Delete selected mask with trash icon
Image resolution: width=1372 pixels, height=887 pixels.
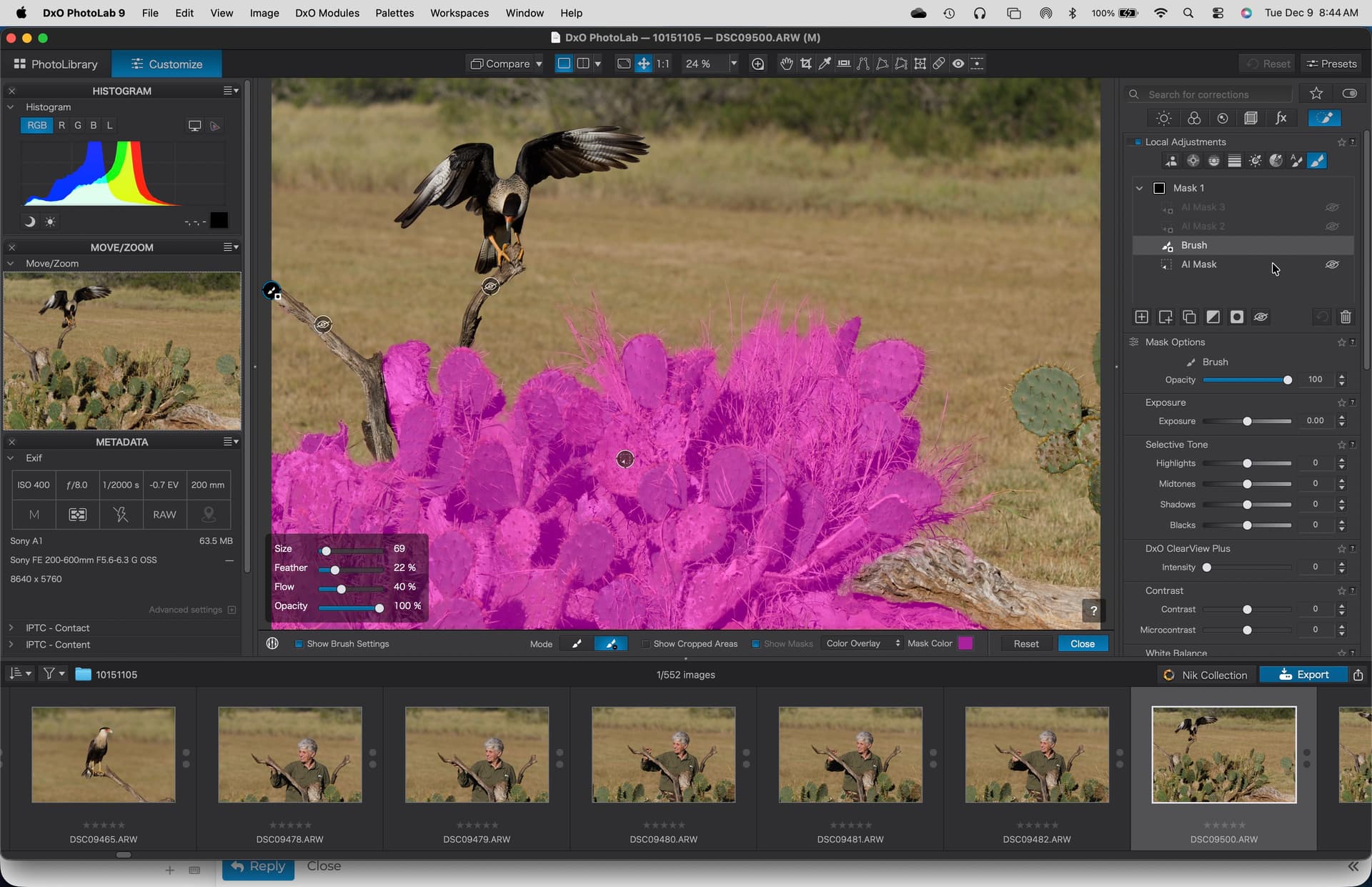pos(1346,317)
